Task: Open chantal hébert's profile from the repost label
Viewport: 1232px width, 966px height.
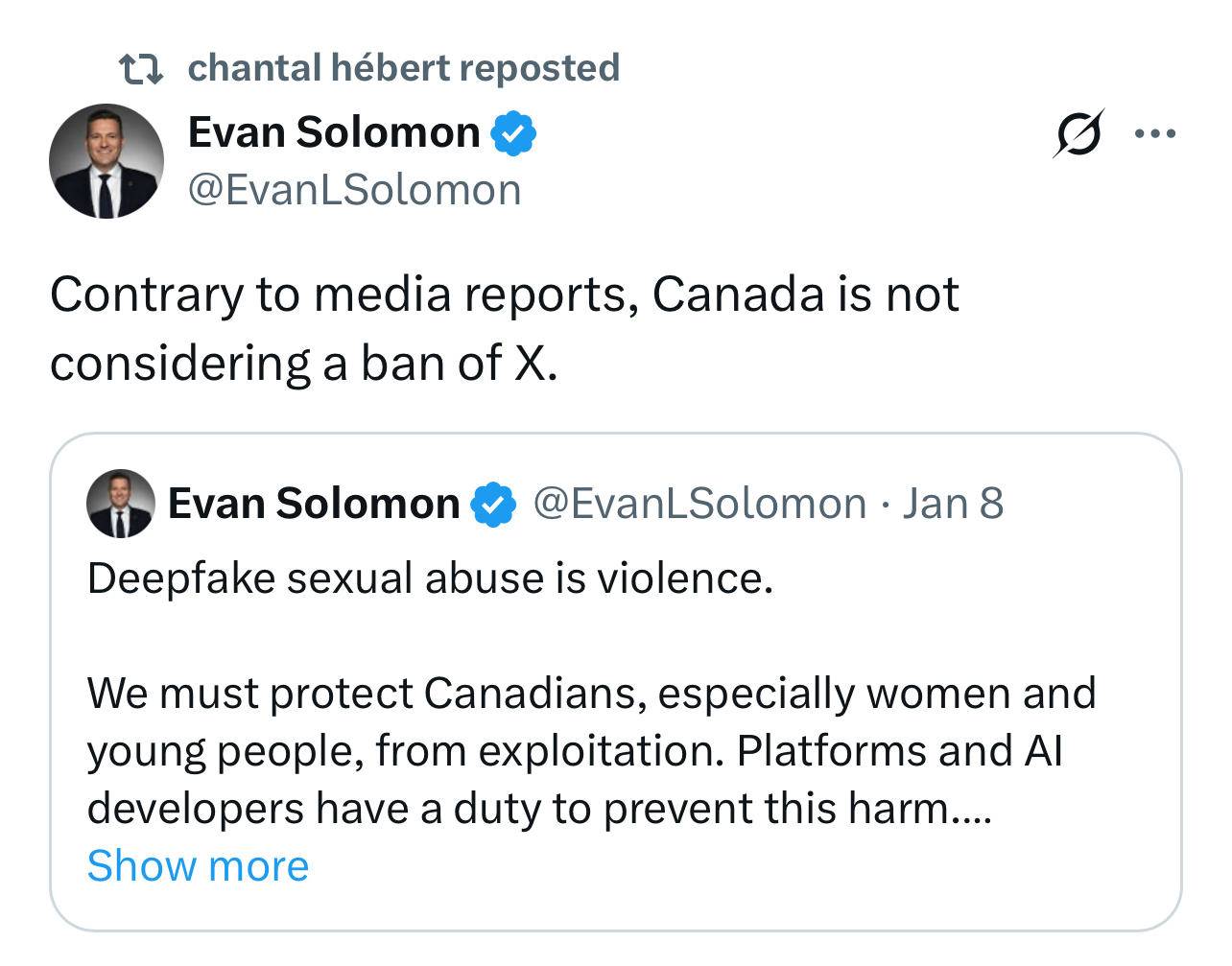Action: pyautogui.click(x=403, y=68)
